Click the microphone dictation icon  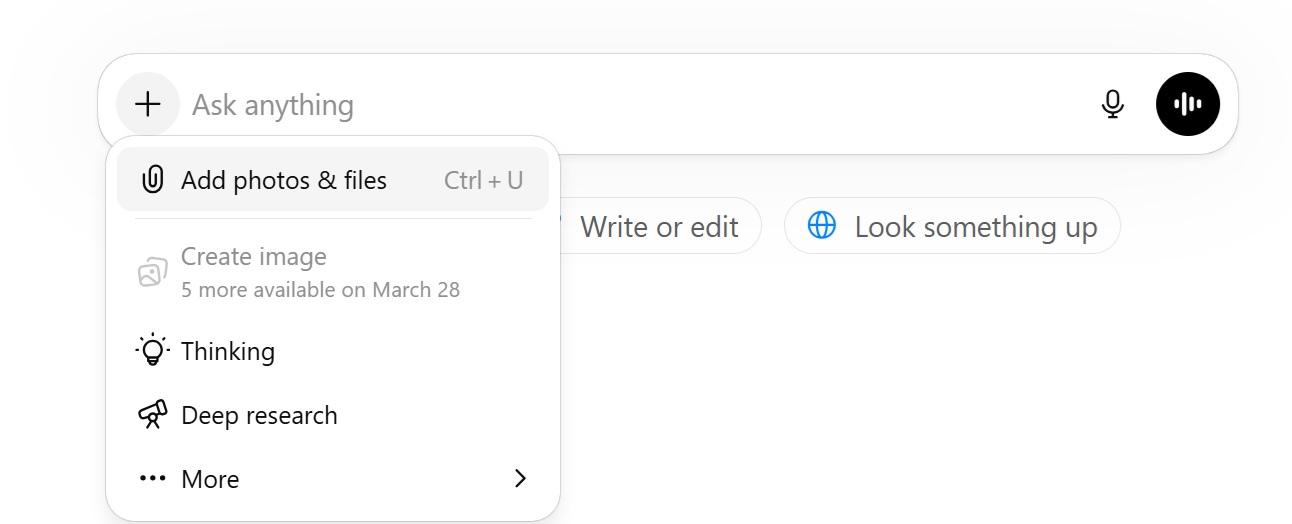pos(1112,104)
